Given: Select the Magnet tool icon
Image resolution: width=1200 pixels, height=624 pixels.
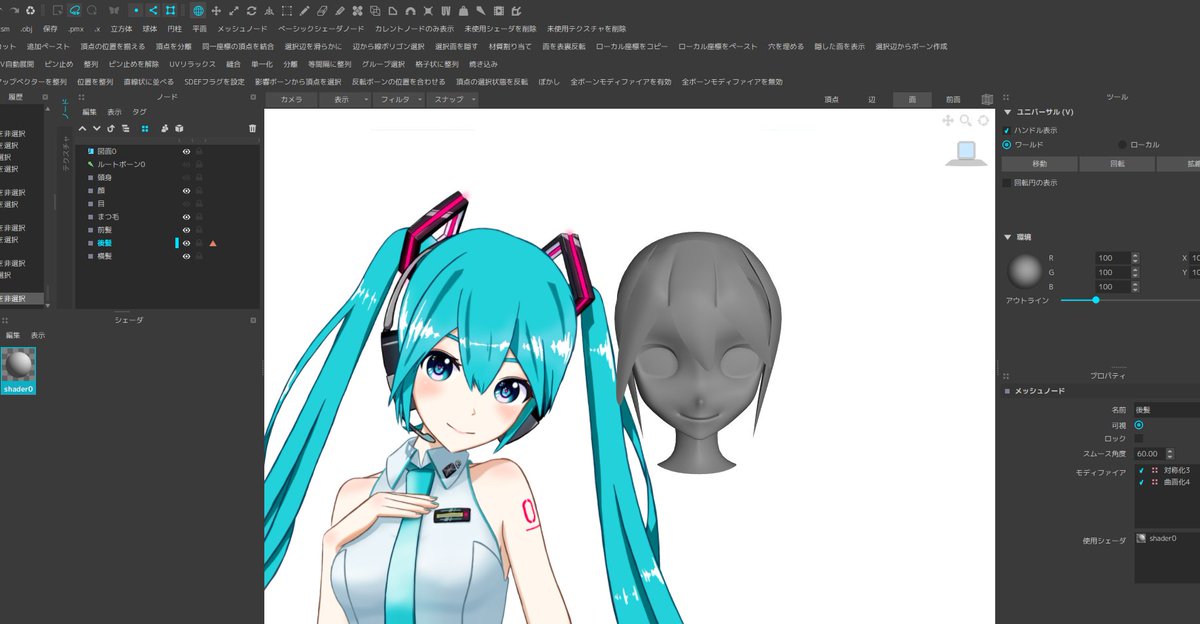Looking at the screenshot, I should coord(410,10).
